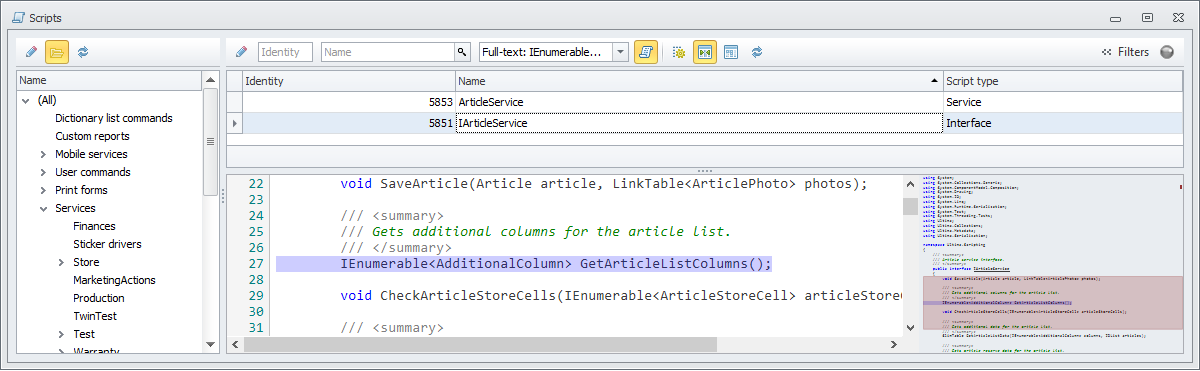Click line number 27 in gutter
Viewport: 1200px width, 371px height.
point(256,264)
